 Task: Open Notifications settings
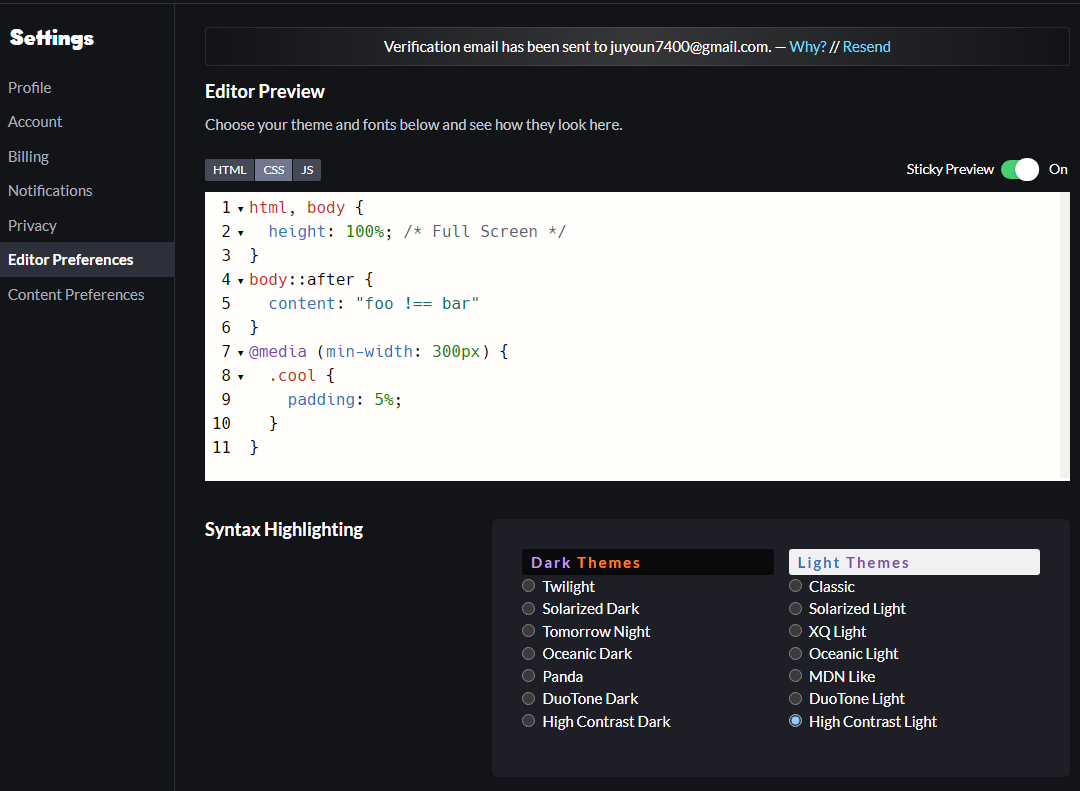pyautogui.click(x=50, y=191)
